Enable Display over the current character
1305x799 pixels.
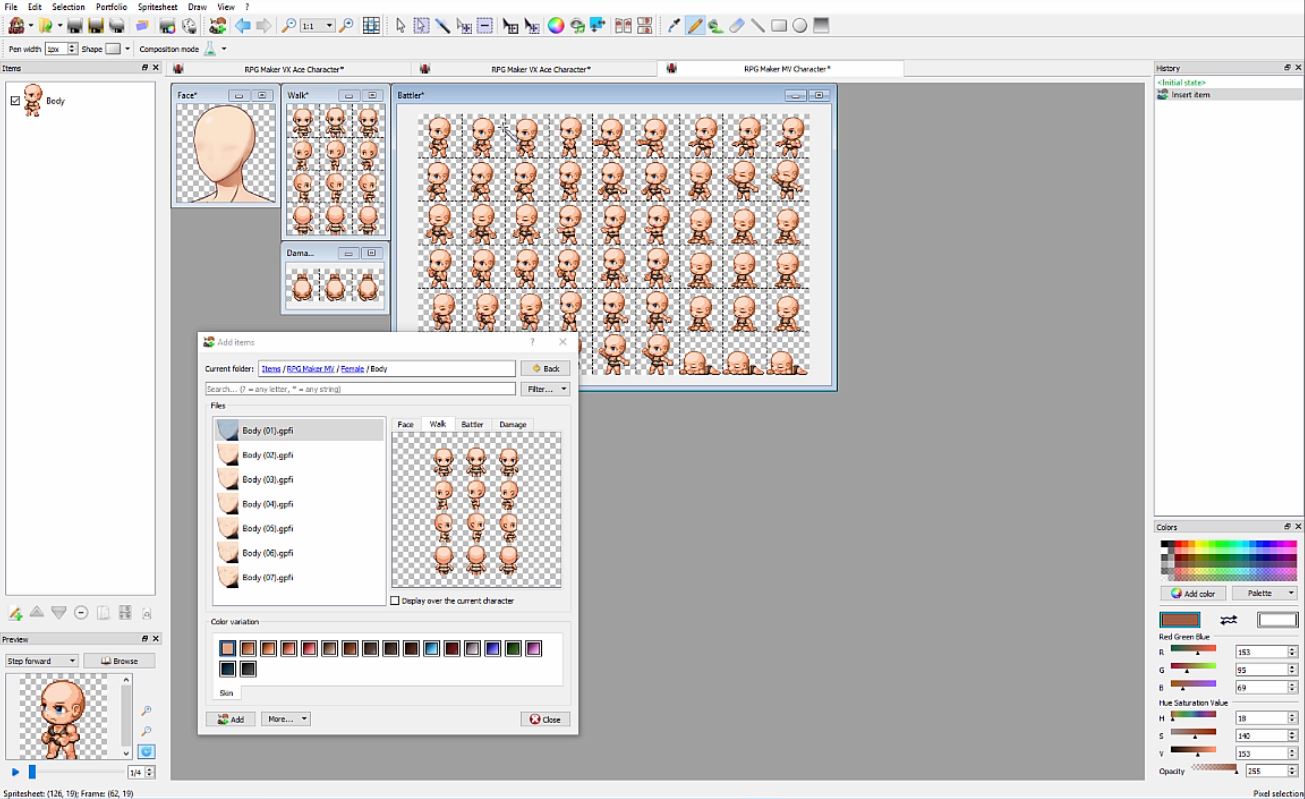pyautogui.click(x=394, y=600)
